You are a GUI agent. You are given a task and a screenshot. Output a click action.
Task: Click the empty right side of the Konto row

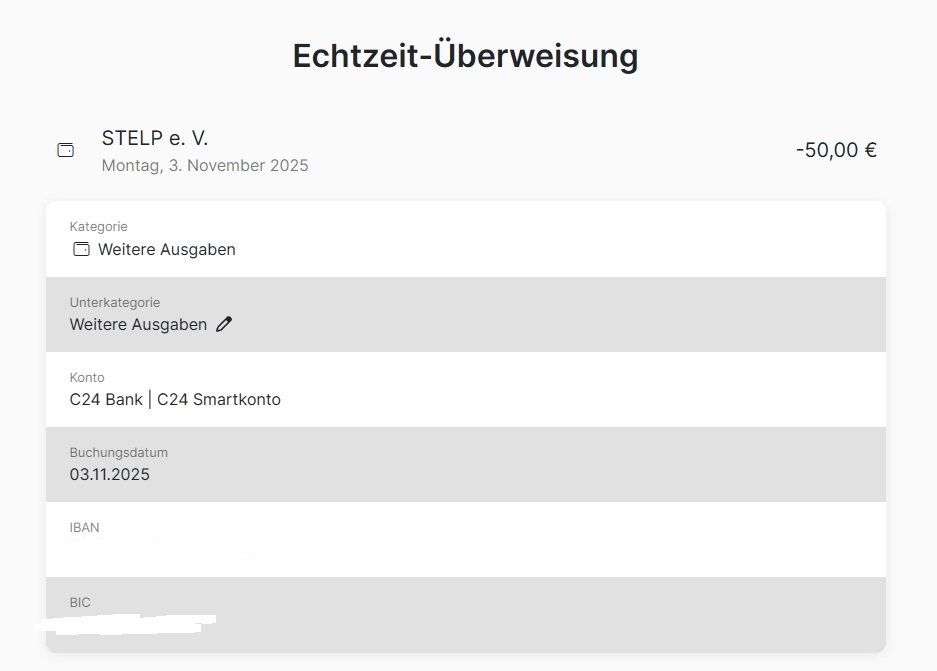(650, 390)
